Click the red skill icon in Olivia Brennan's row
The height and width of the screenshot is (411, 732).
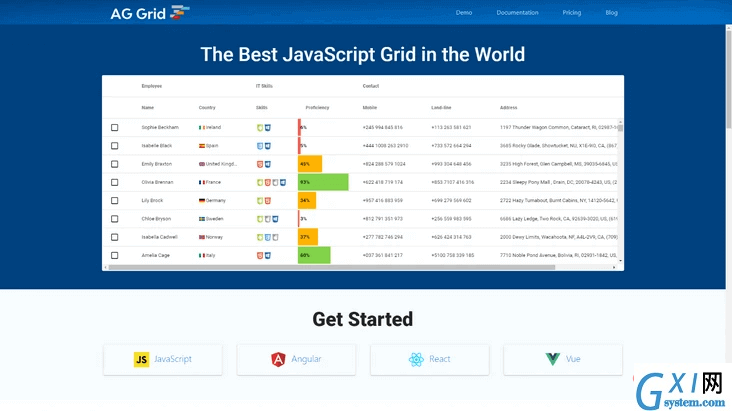pos(267,182)
